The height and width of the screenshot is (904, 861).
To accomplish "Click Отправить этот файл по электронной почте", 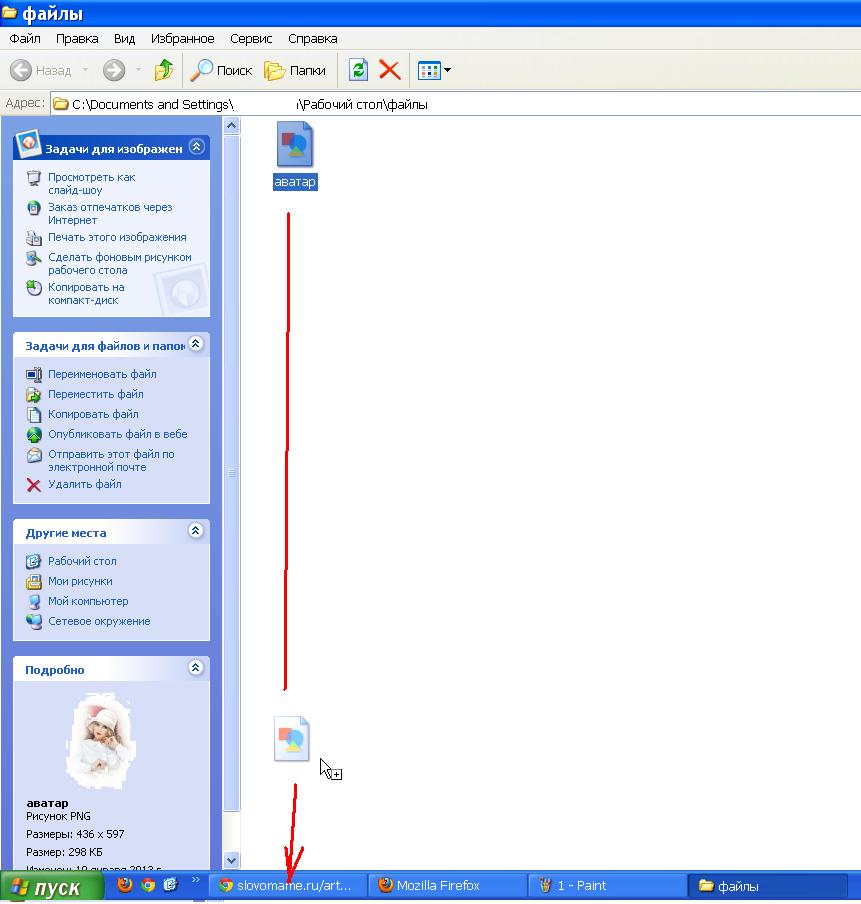I will (111, 461).
